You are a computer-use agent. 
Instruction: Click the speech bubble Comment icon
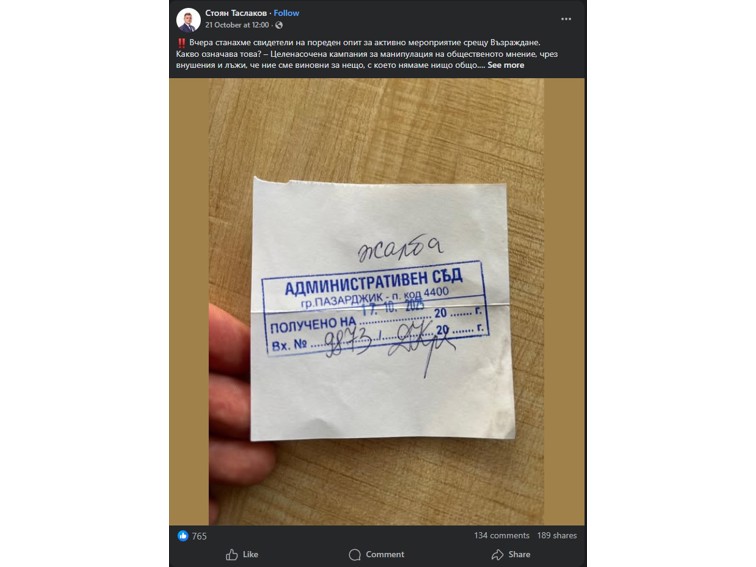[x=355, y=554]
